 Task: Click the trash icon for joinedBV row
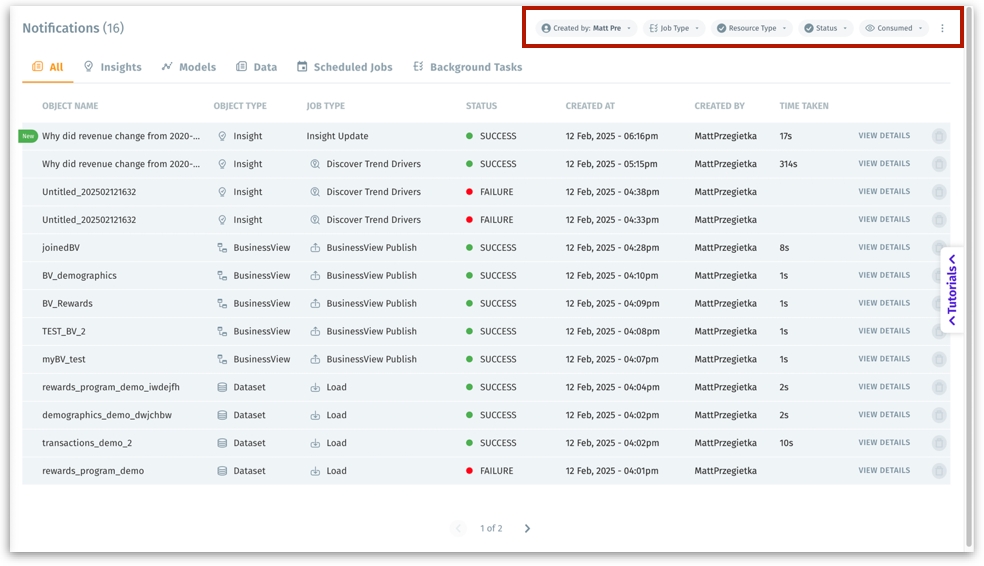(x=939, y=248)
